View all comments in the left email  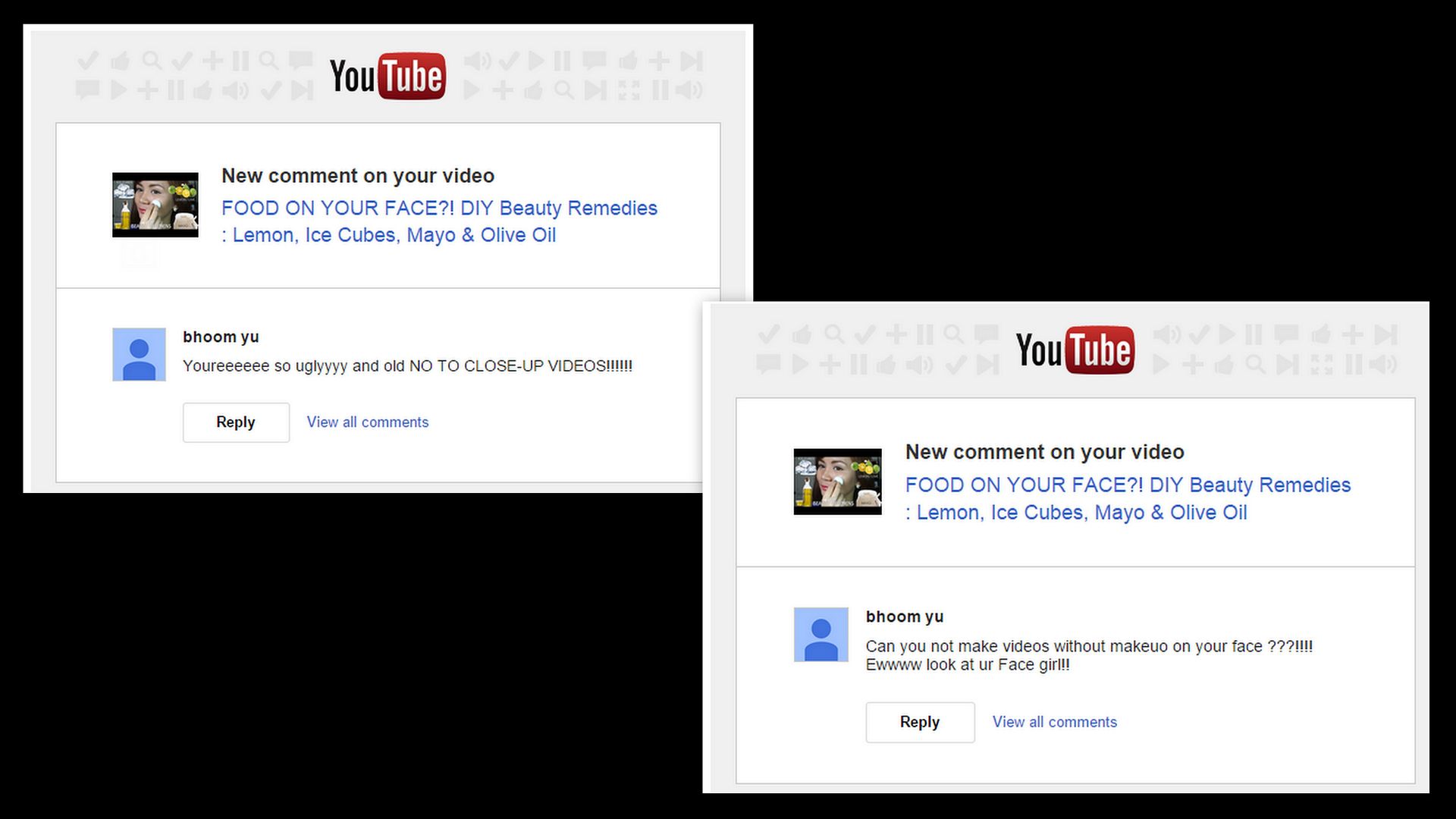368,422
